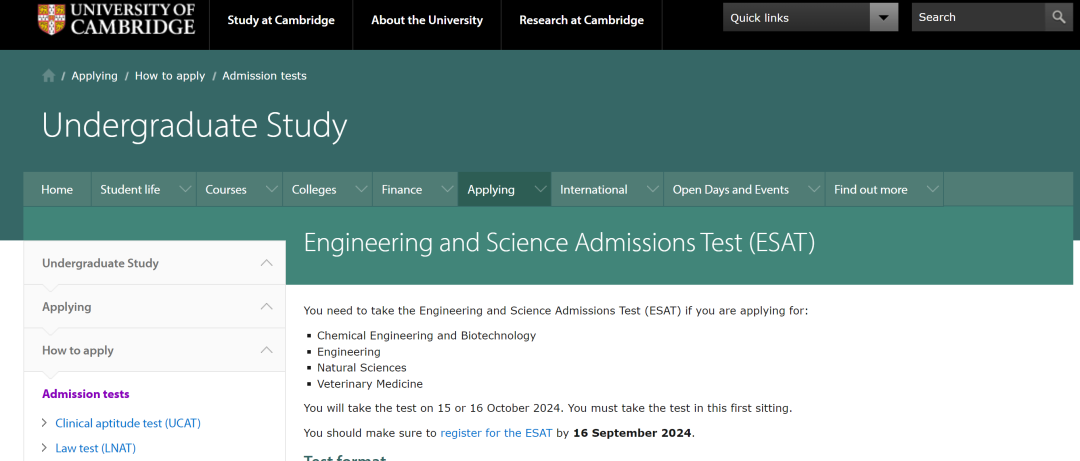Click the Quick links text box
The height and width of the screenshot is (461, 1080).
point(796,17)
